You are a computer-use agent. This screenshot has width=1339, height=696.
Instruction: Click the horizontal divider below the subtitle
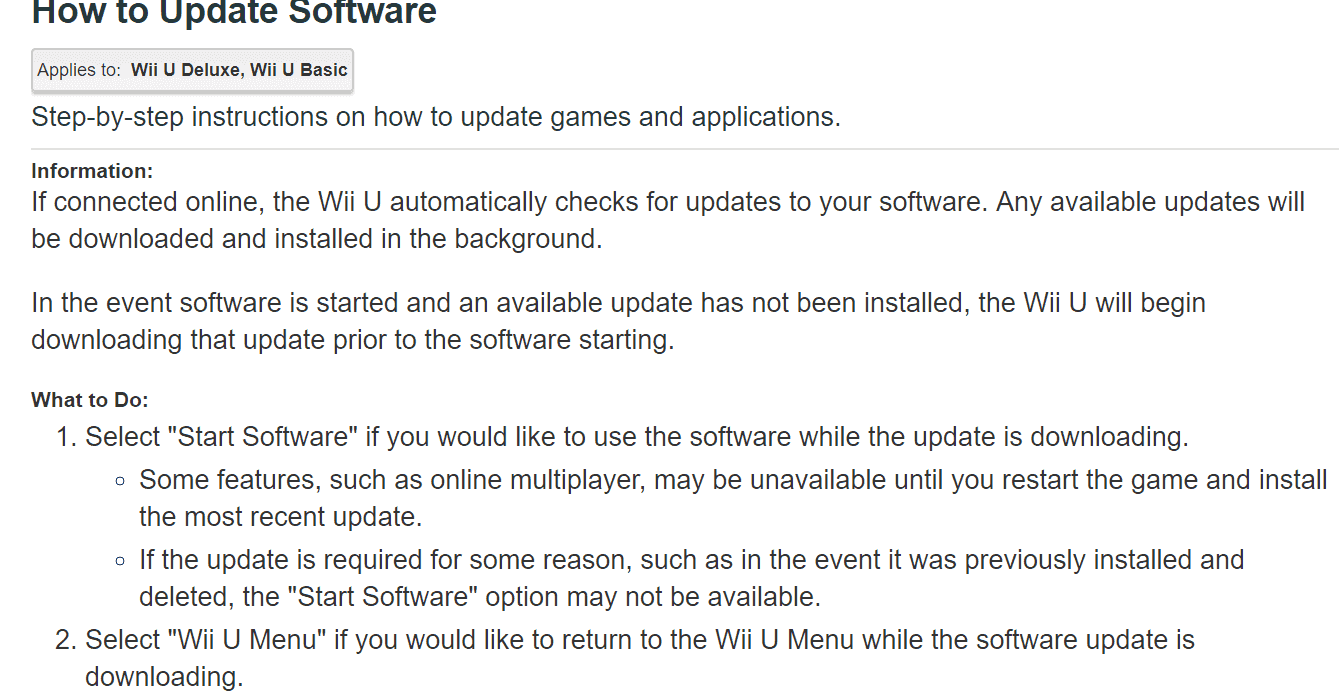click(685, 149)
